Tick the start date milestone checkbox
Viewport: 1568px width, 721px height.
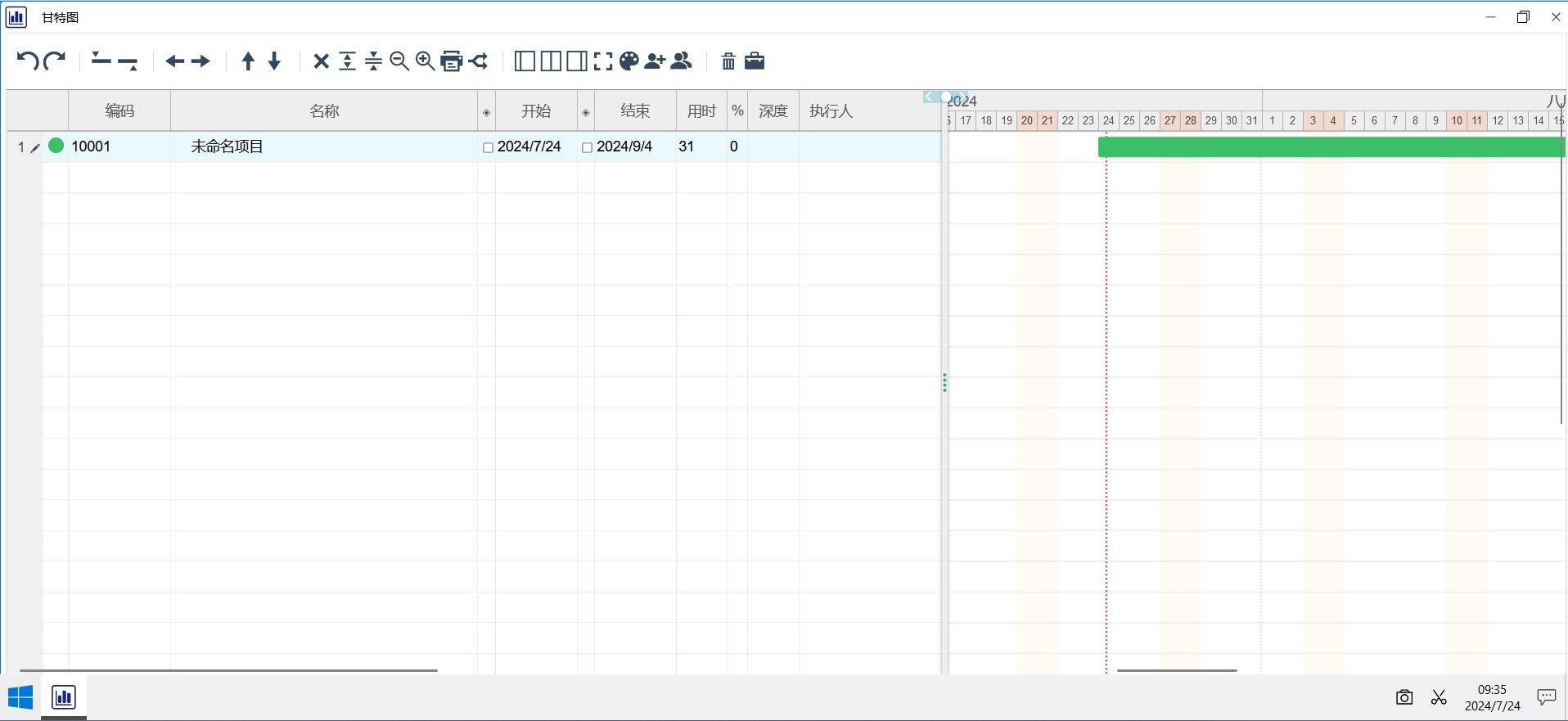pos(488,148)
